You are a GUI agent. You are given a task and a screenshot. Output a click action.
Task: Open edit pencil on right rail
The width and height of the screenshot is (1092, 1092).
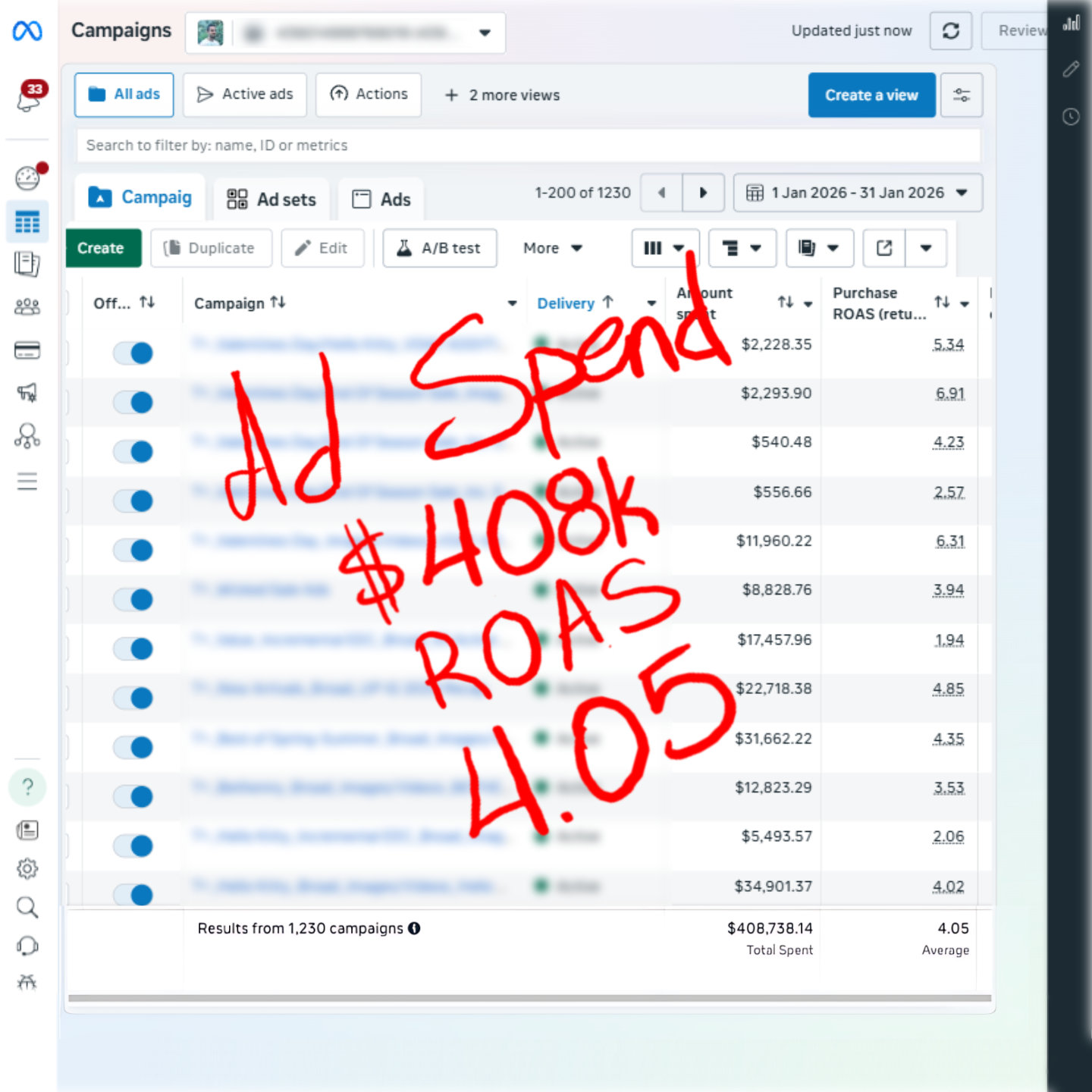point(1071,69)
